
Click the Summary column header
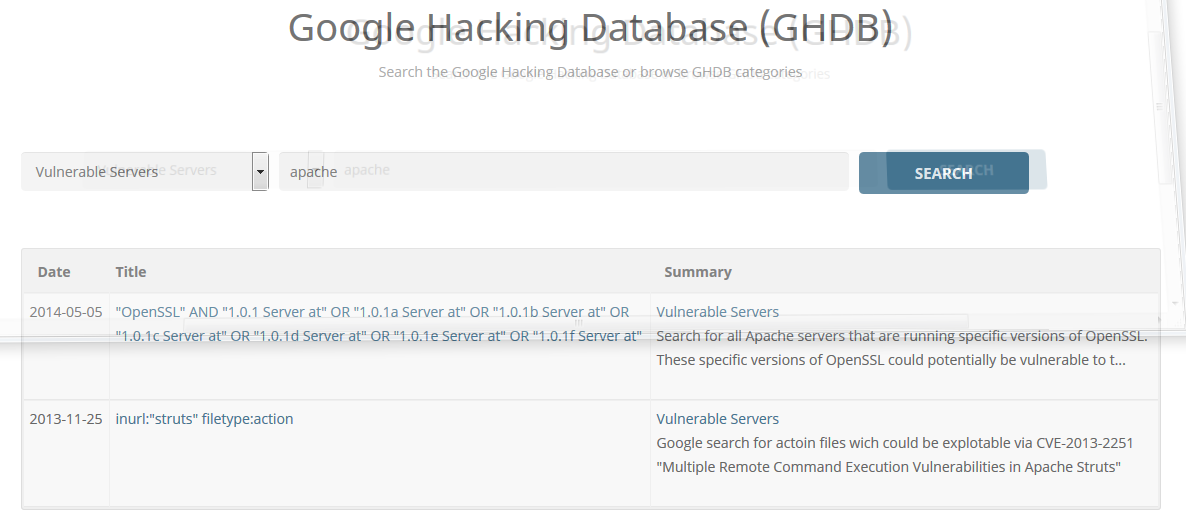(698, 272)
